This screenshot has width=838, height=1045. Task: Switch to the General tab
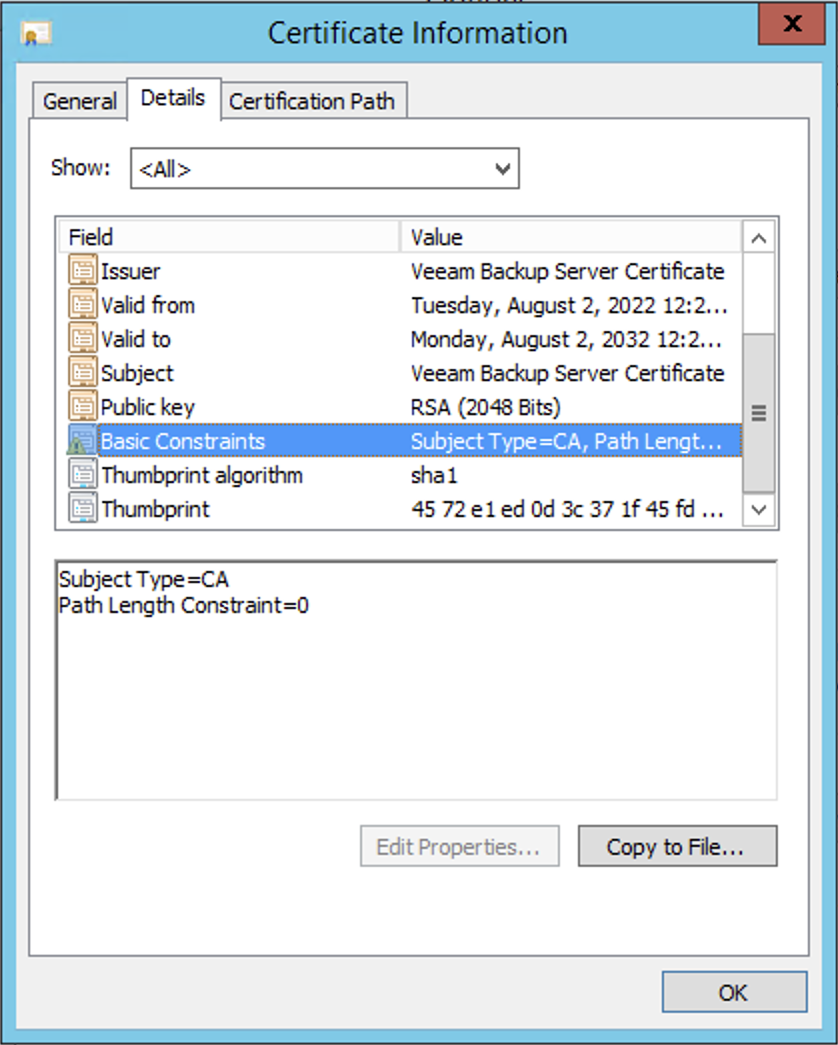point(79,101)
